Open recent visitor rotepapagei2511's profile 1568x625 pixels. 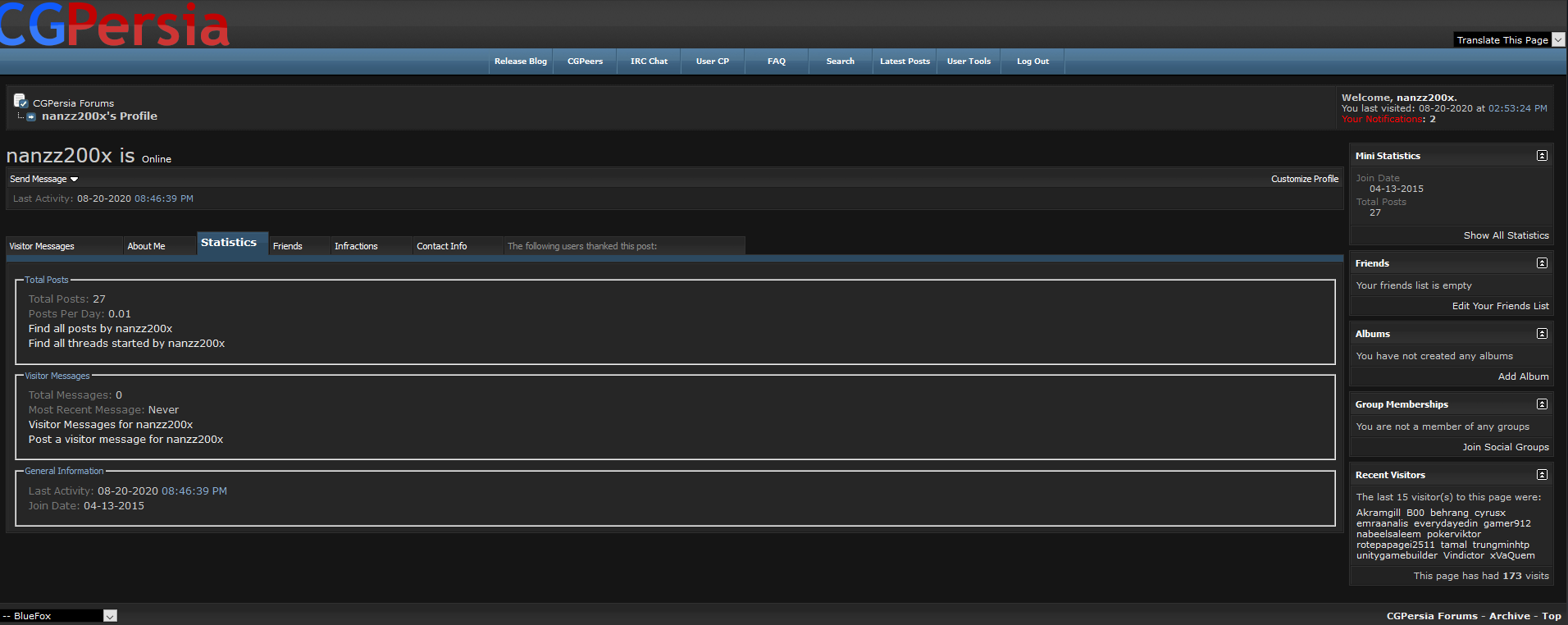click(1395, 545)
